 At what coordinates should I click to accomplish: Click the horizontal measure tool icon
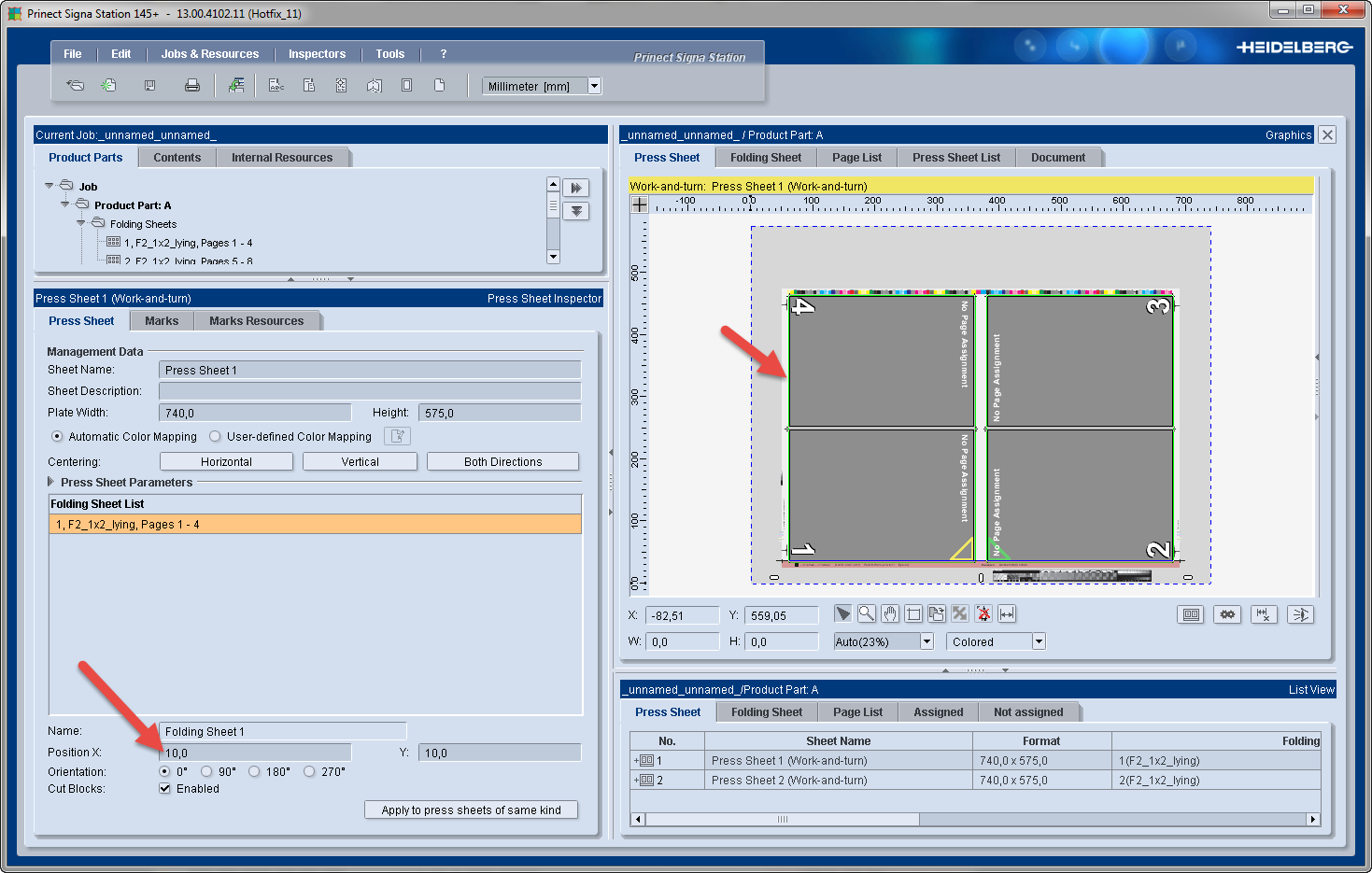(x=1007, y=613)
